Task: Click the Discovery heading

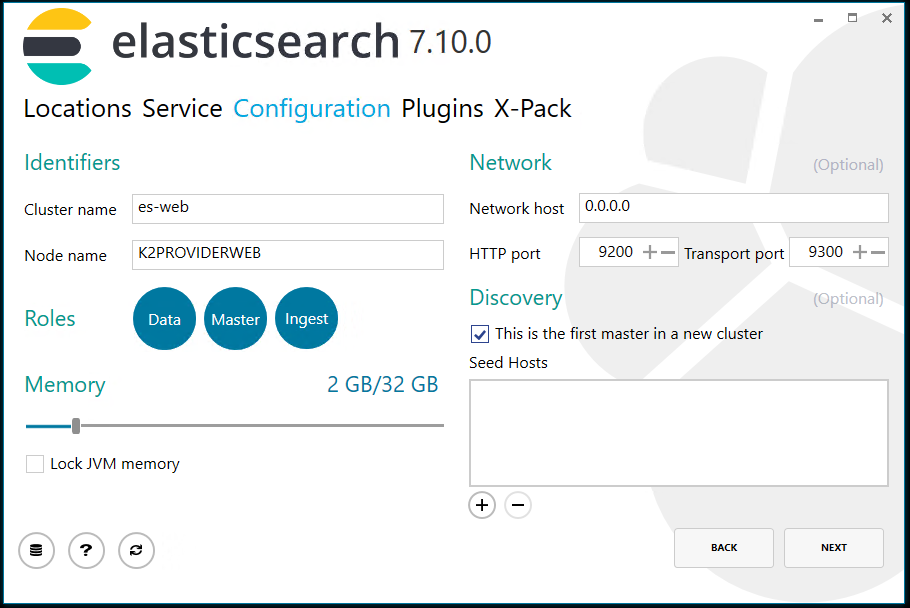Action: tap(516, 298)
